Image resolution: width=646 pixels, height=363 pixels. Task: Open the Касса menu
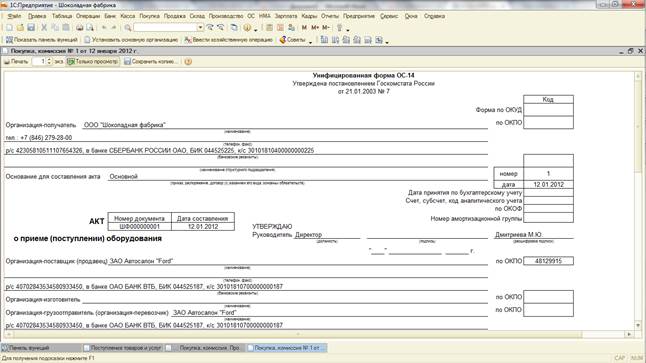128,16
